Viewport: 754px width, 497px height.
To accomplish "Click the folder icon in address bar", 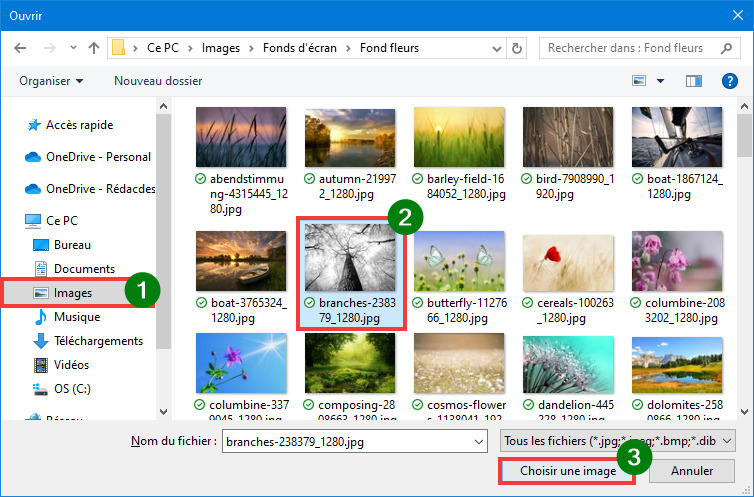I will coord(118,48).
